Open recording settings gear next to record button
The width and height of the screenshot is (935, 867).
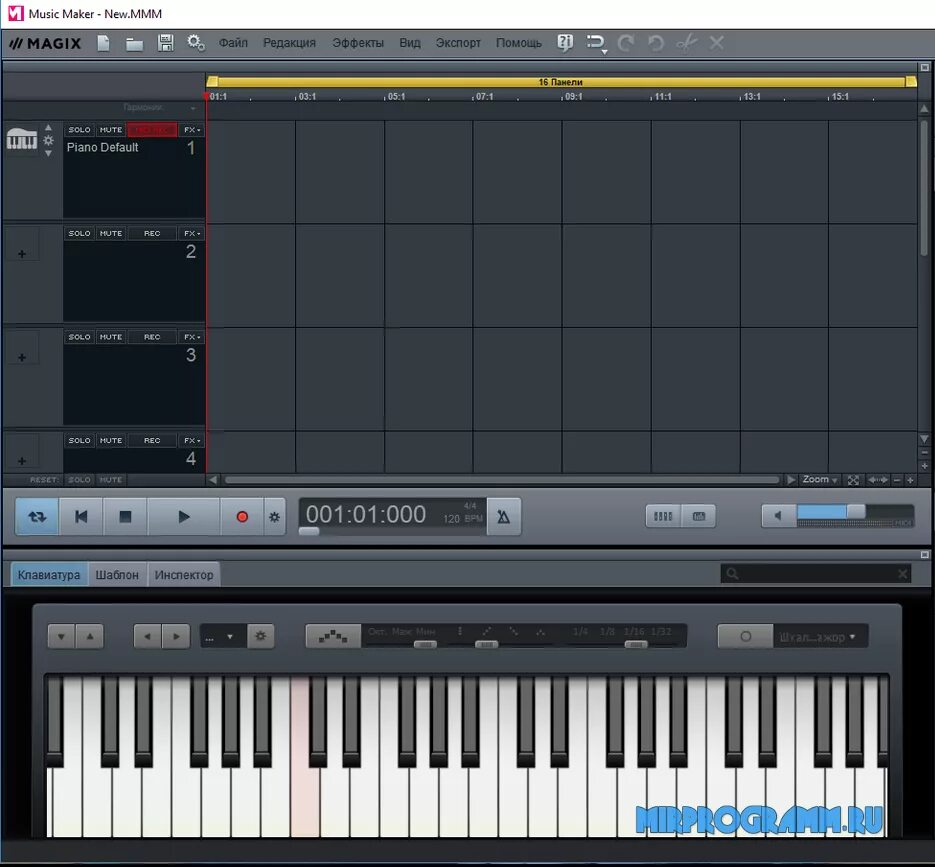[x=274, y=517]
